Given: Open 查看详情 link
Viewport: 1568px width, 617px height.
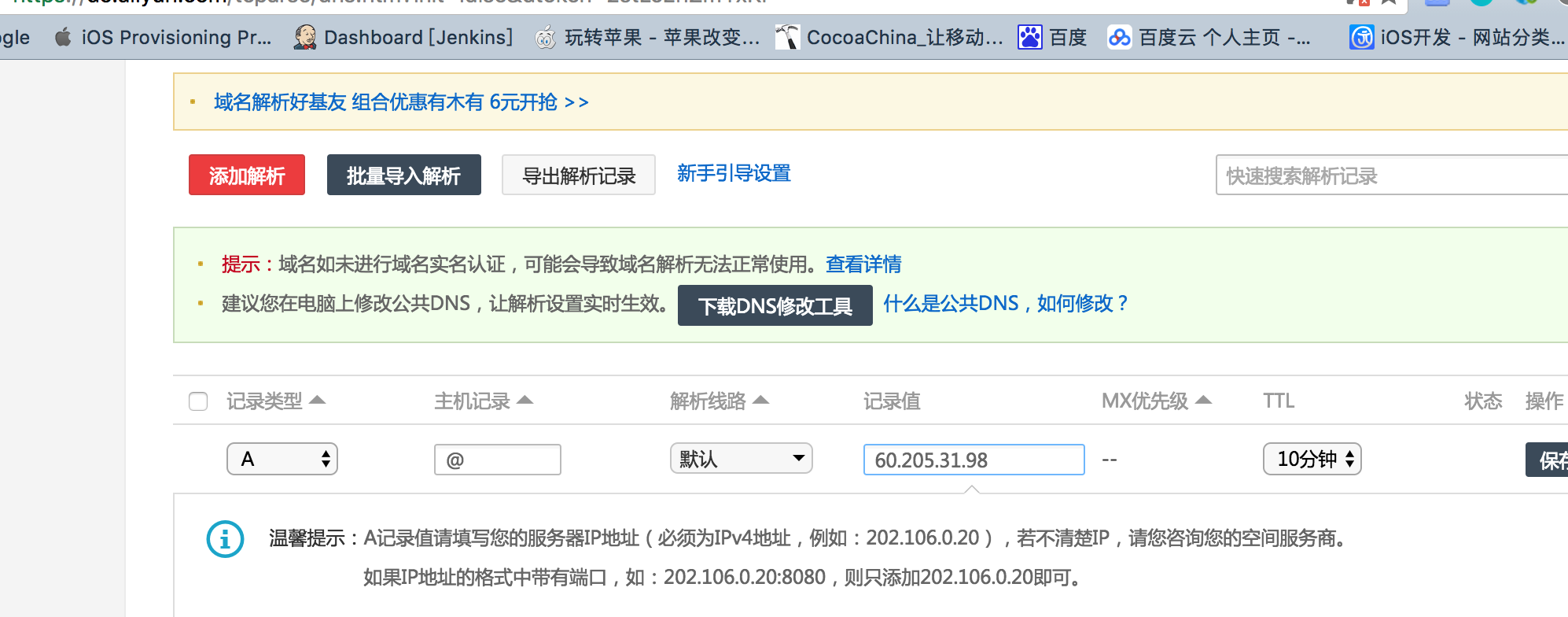Looking at the screenshot, I should coord(863,264).
